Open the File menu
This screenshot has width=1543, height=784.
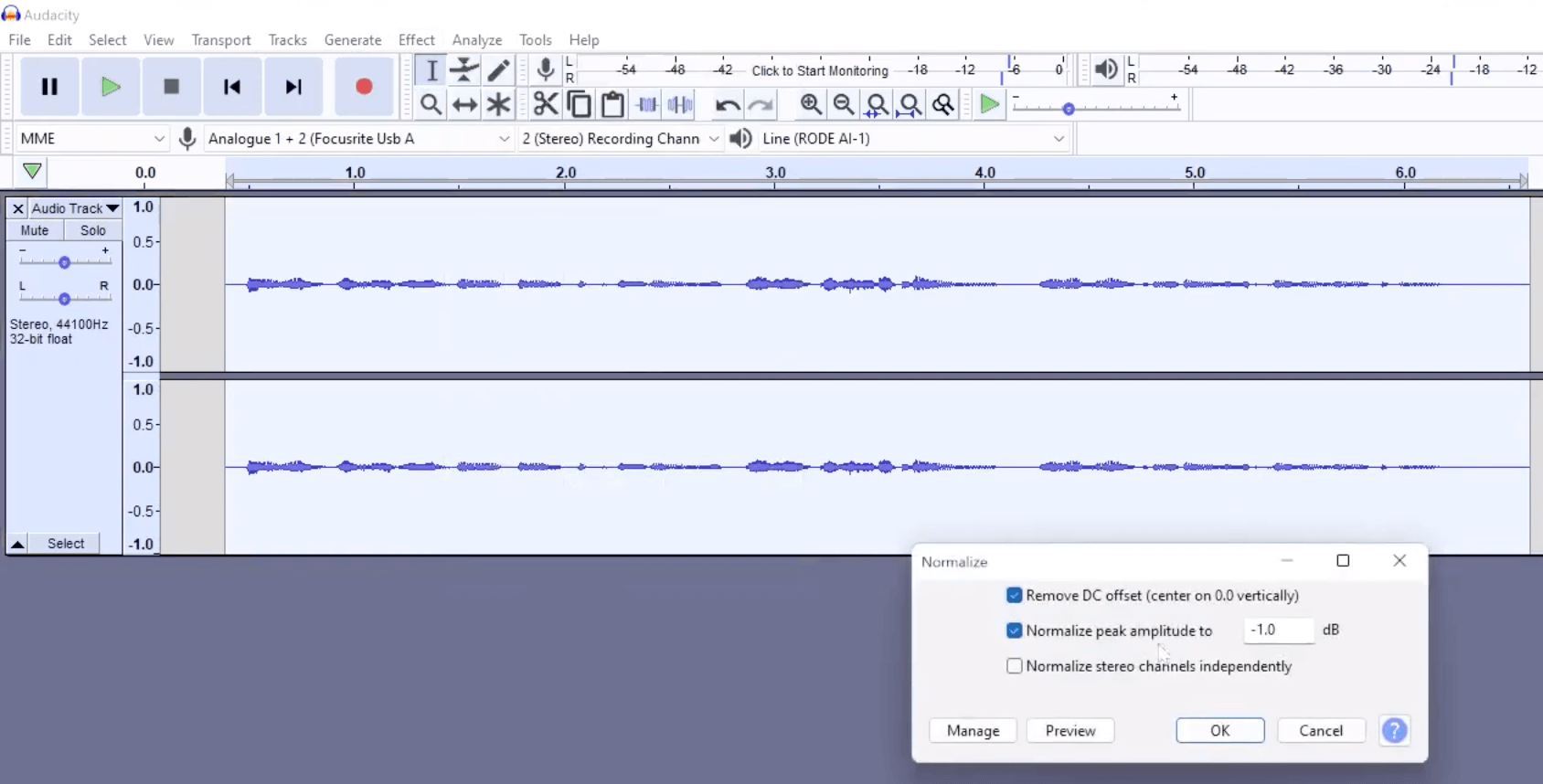click(19, 40)
